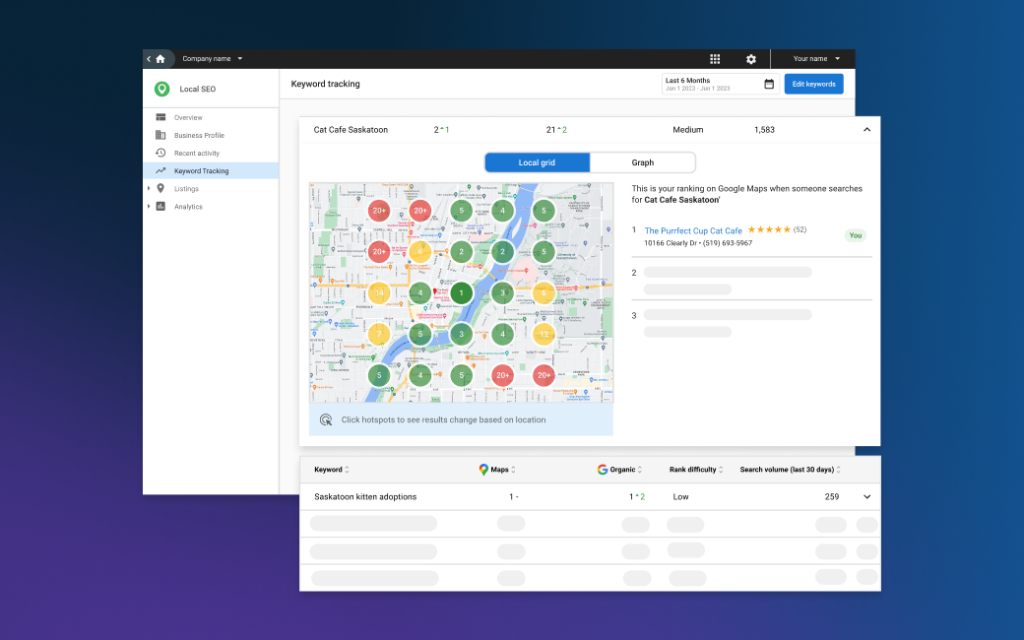1024x640 pixels.
Task: Click the 'Click hotspots to see results' hint text
Action: click(x=443, y=419)
